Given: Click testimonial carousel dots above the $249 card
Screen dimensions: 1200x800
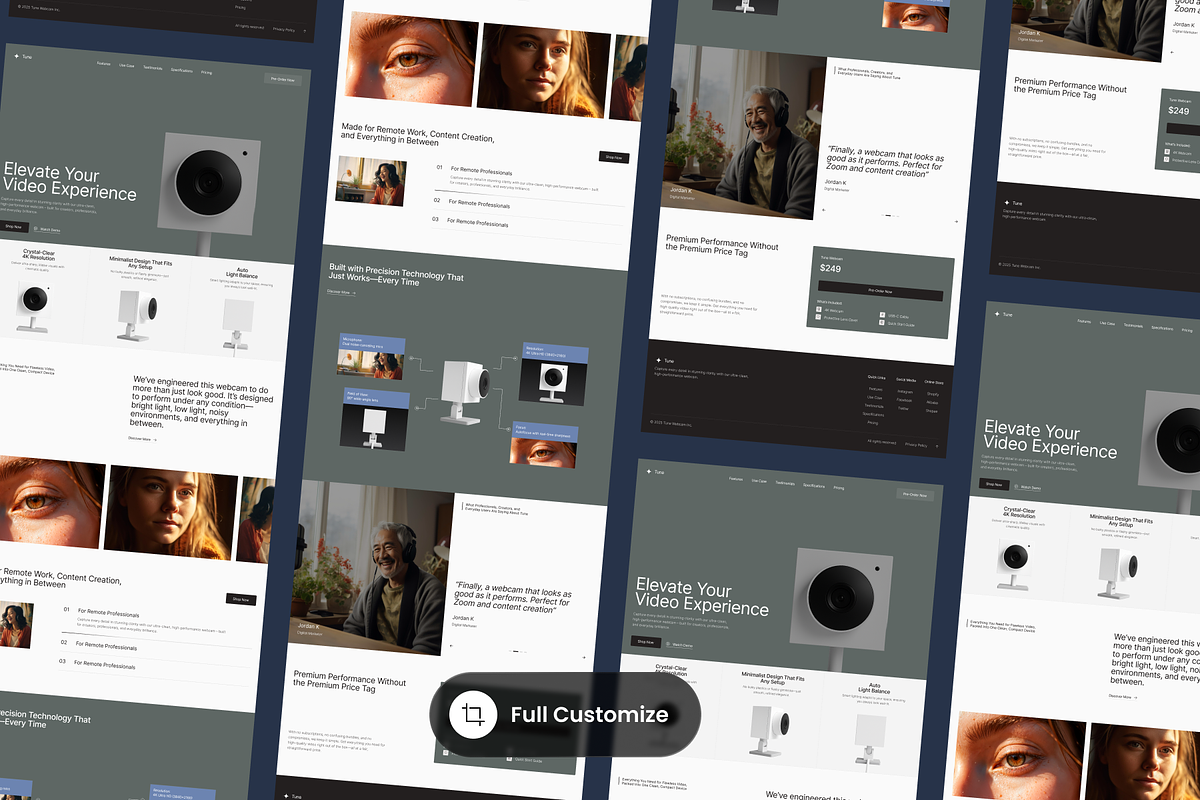Looking at the screenshot, I should 890,215.
